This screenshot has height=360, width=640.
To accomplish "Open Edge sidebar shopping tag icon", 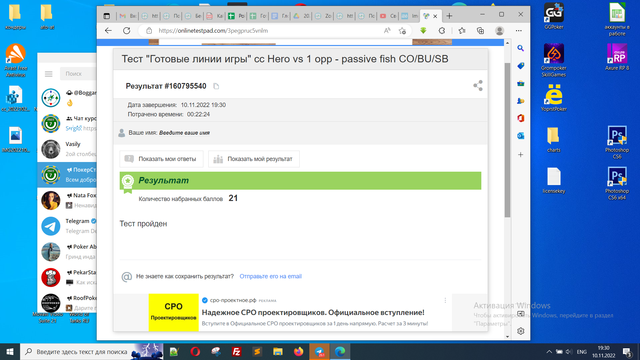I will (x=520, y=66).
